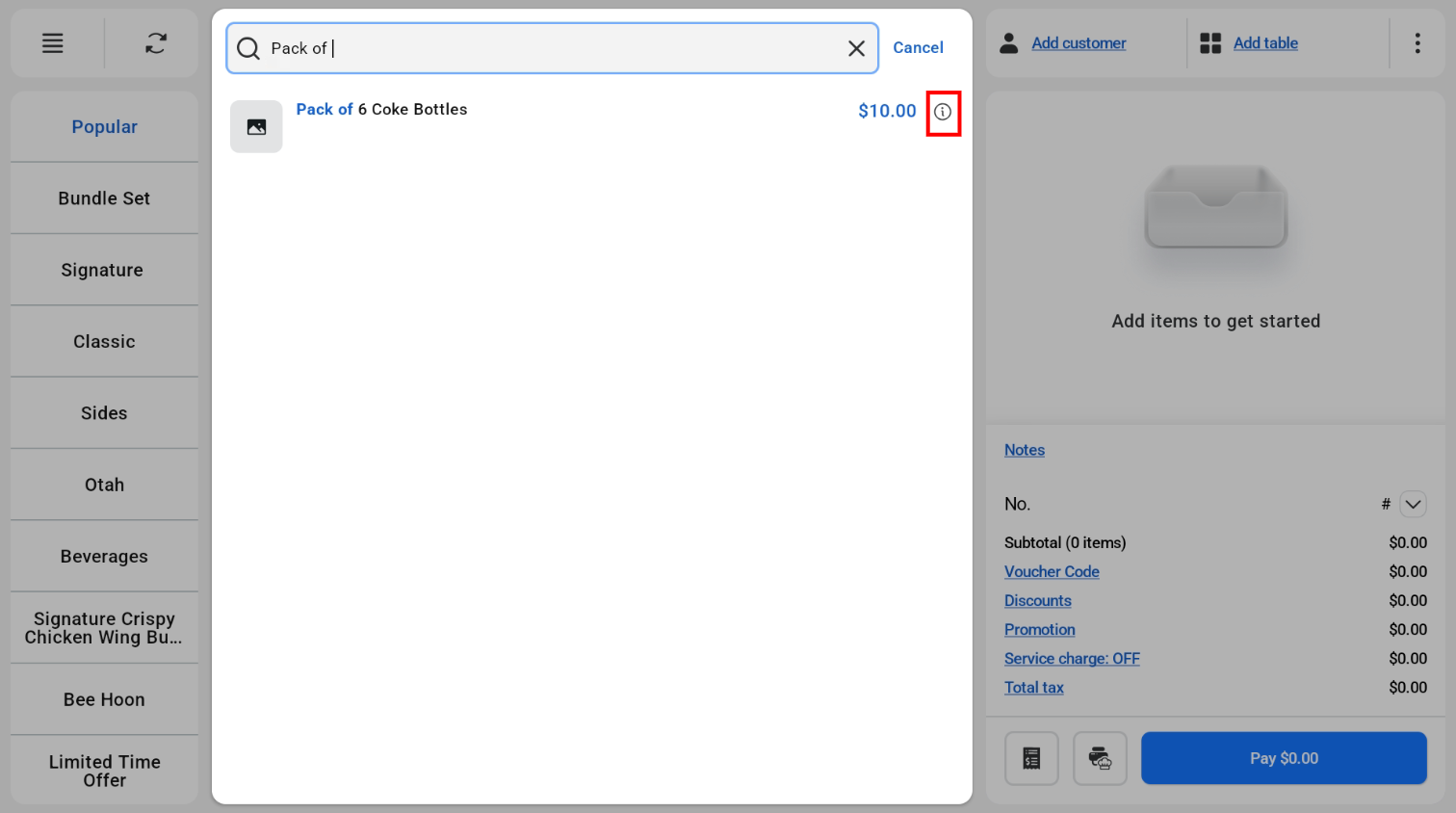Open the Notes link
Image resolution: width=1456 pixels, height=813 pixels.
pyautogui.click(x=1025, y=450)
